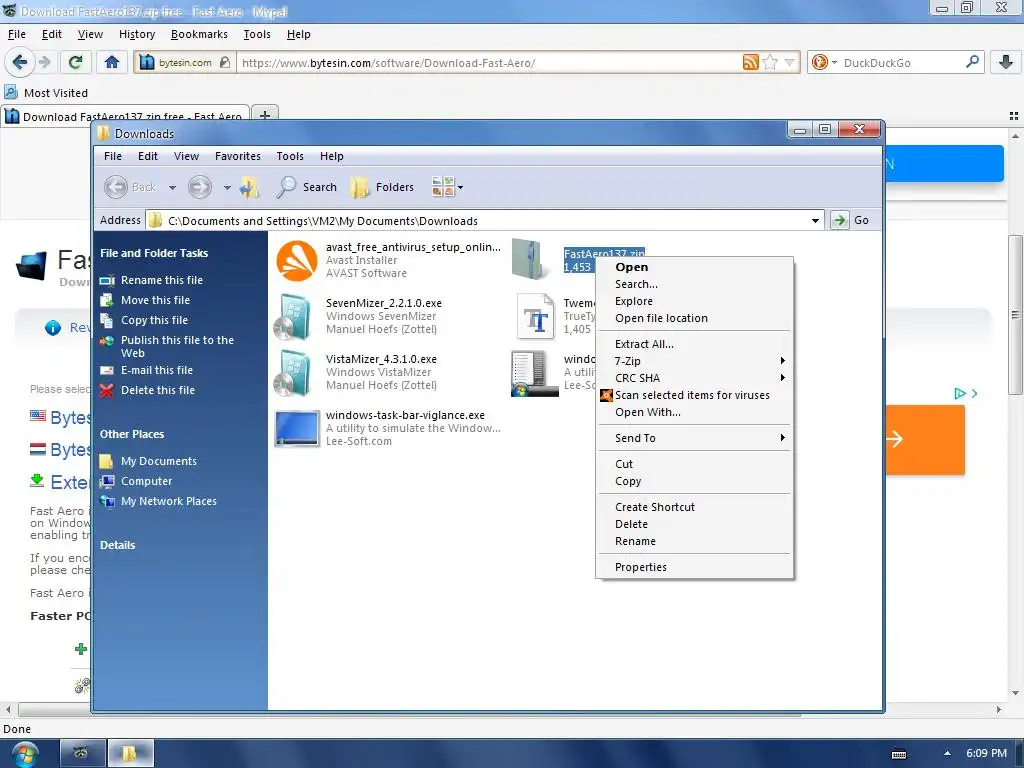Image resolution: width=1024 pixels, height=768 pixels.
Task: Collapse the Other Places header
Action: point(132,434)
